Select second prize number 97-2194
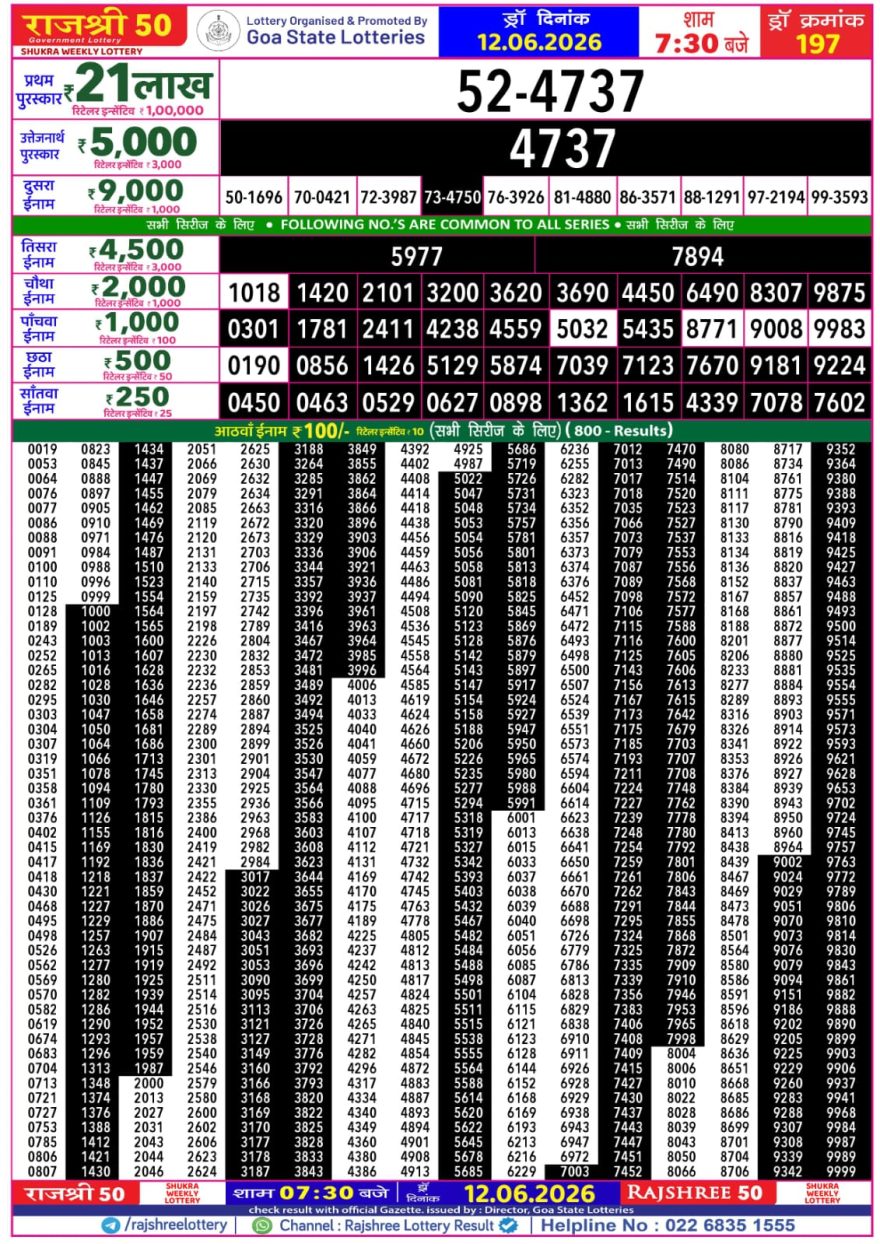 776,197
